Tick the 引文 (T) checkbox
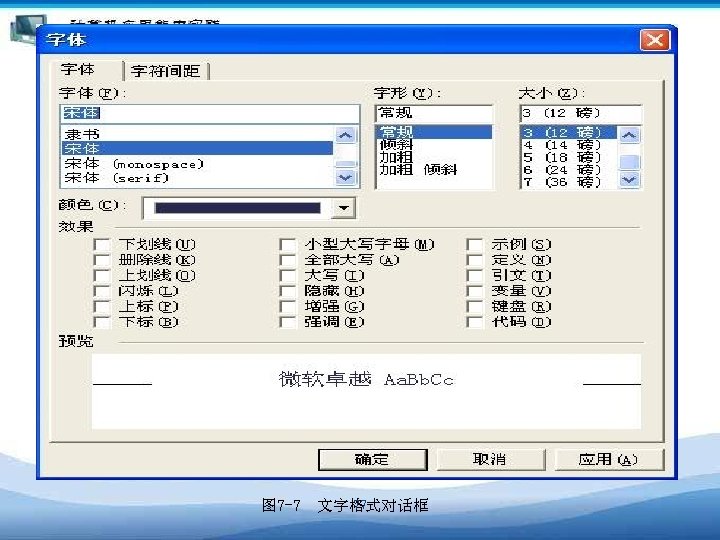720x540 pixels. [475, 276]
